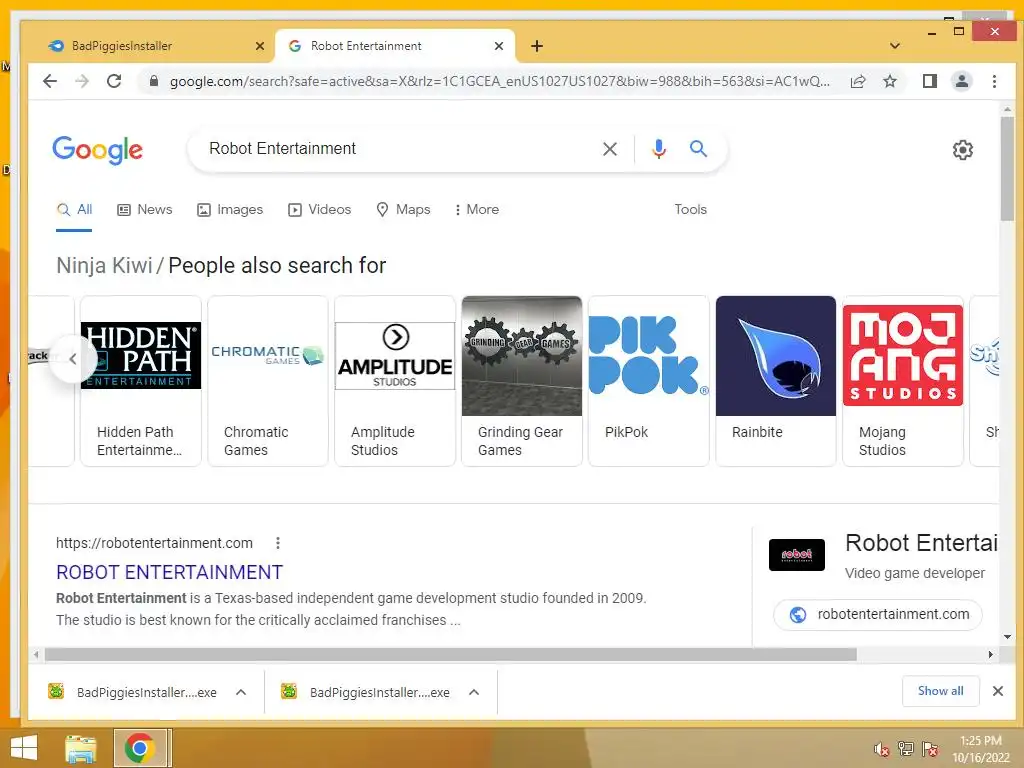Click the address bar URL
This screenshot has width=1024, height=768.
pos(500,81)
